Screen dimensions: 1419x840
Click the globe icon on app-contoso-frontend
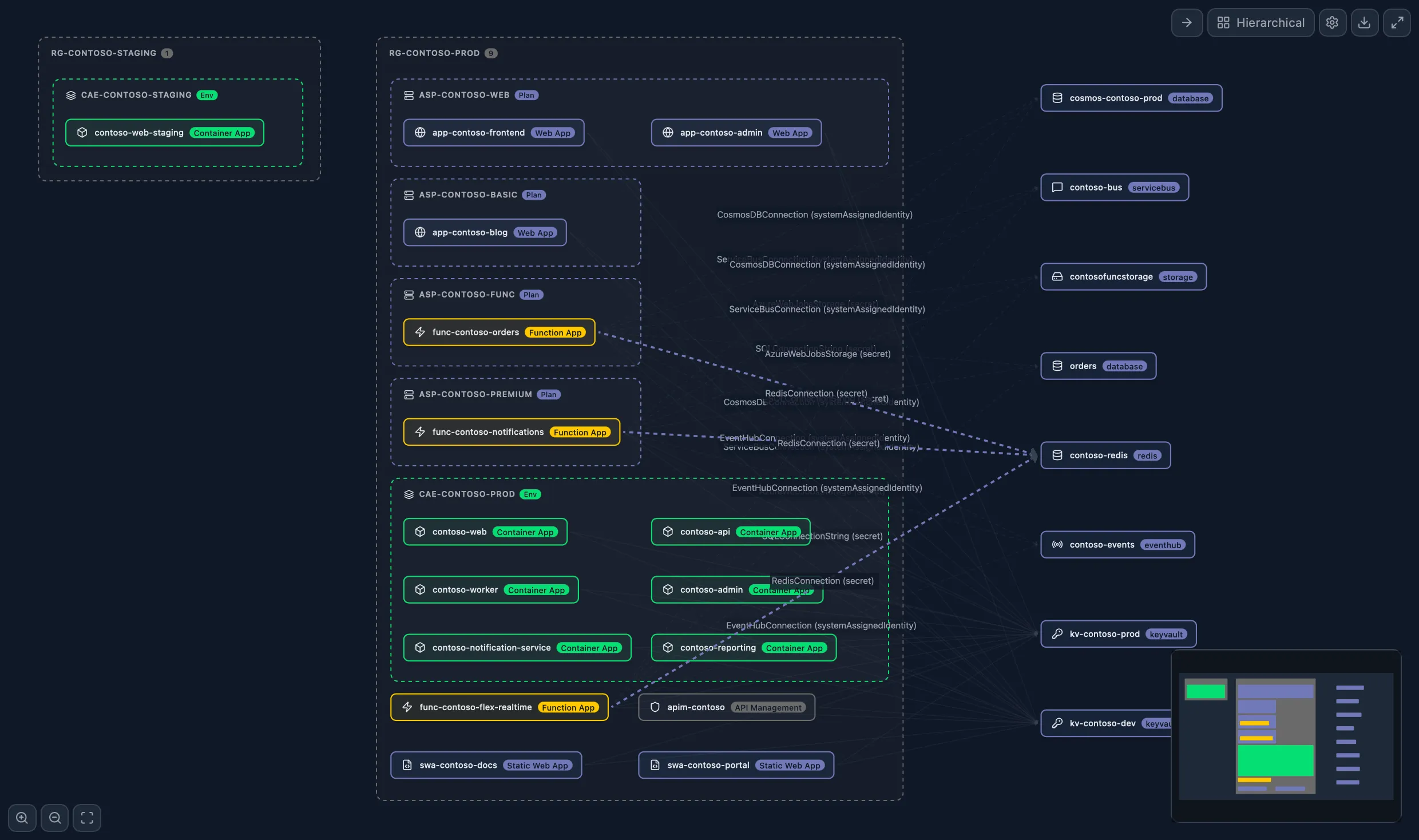click(x=421, y=132)
